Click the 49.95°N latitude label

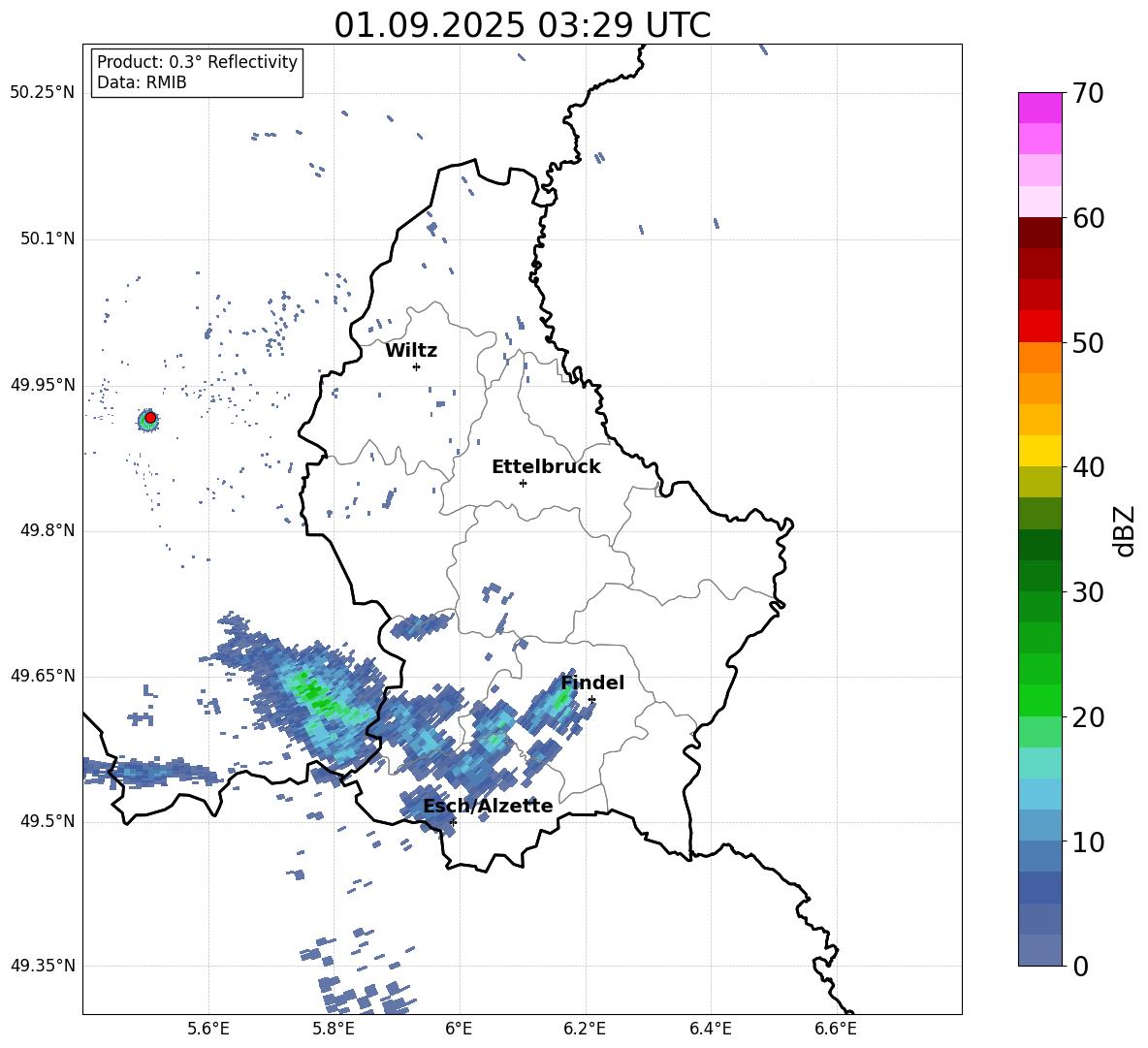coord(43,385)
